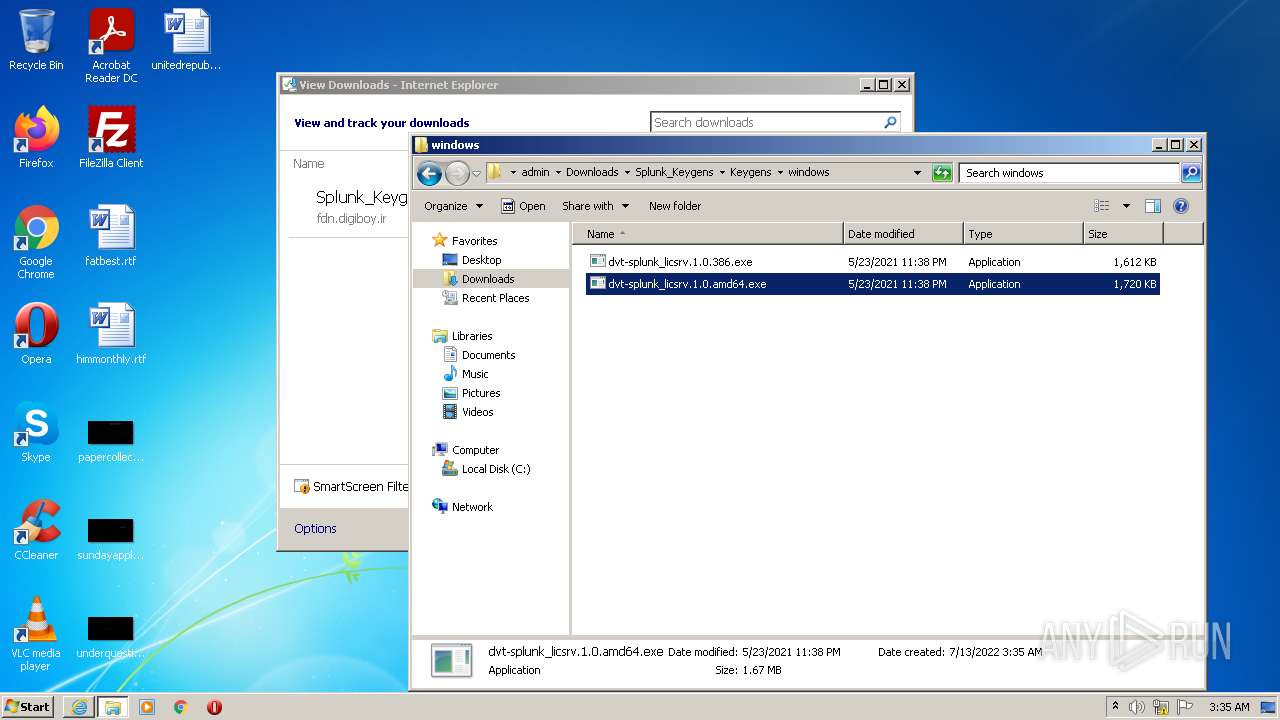Open the Share with menu
Image resolution: width=1280 pixels, height=720 pixels.
point(596,206)
